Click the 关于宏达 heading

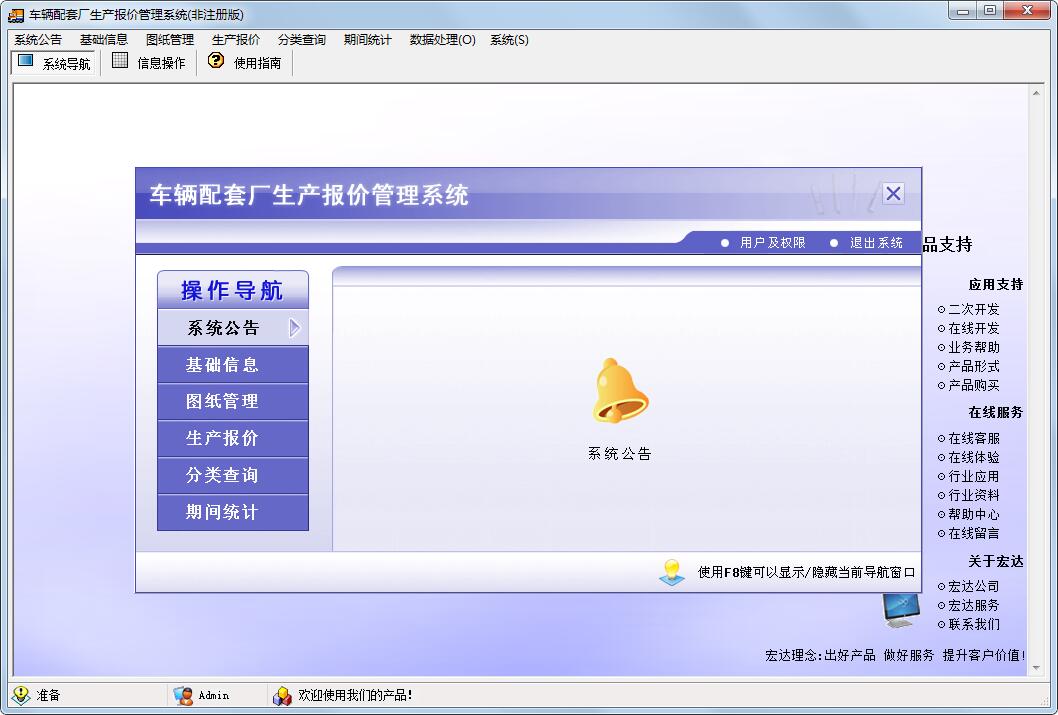click(996, 561)
